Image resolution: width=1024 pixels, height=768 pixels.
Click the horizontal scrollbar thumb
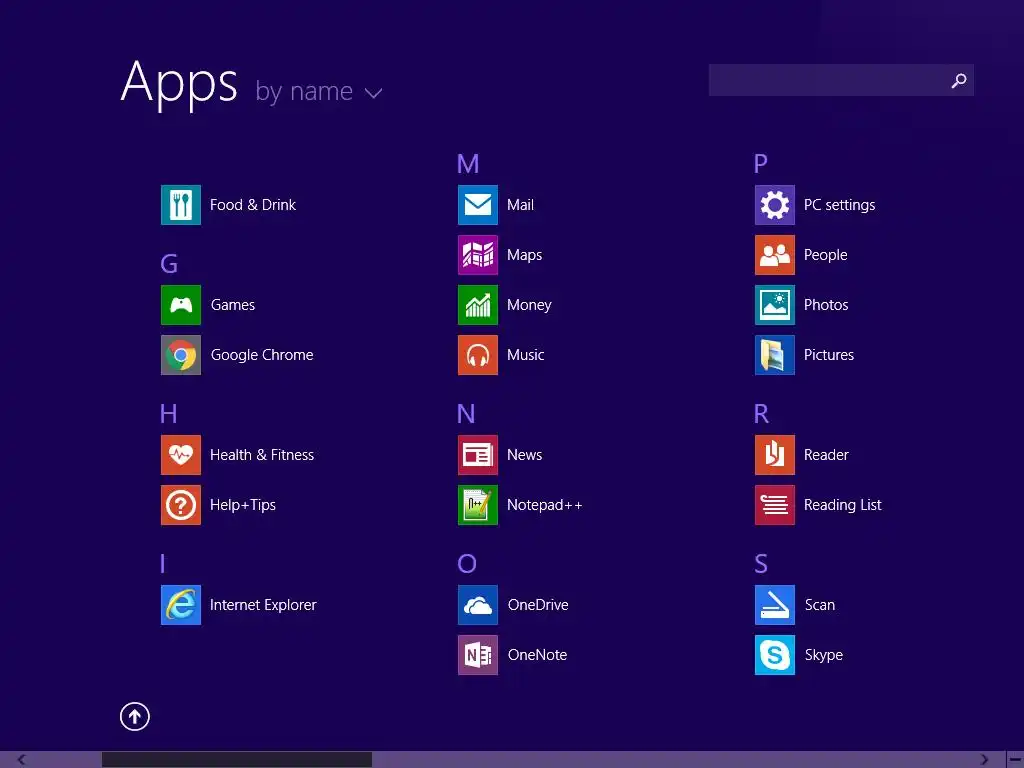click(x=237, y=760)
